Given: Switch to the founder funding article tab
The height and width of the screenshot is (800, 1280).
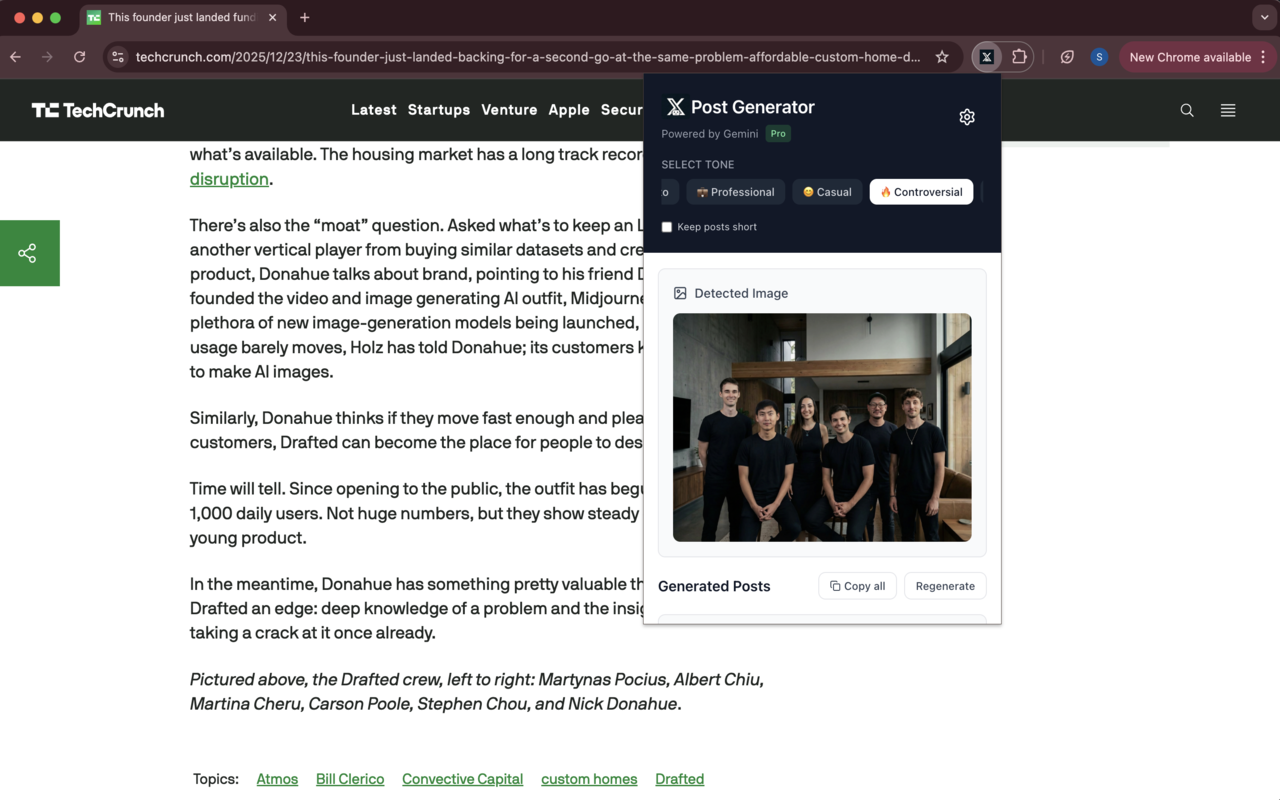Looking at the screenshot, I should tap(168, 17).
